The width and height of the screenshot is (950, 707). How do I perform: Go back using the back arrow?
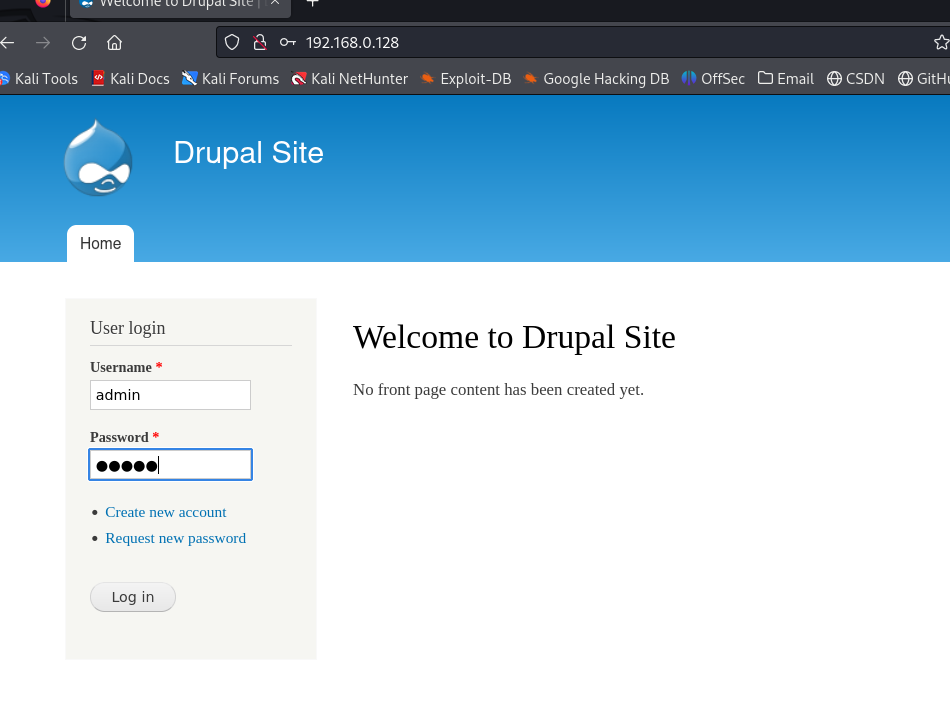tap(7, 43)
